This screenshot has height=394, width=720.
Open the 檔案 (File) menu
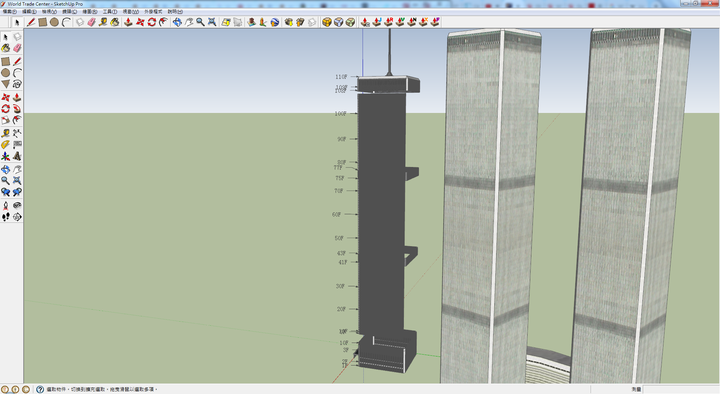[9, 11]
